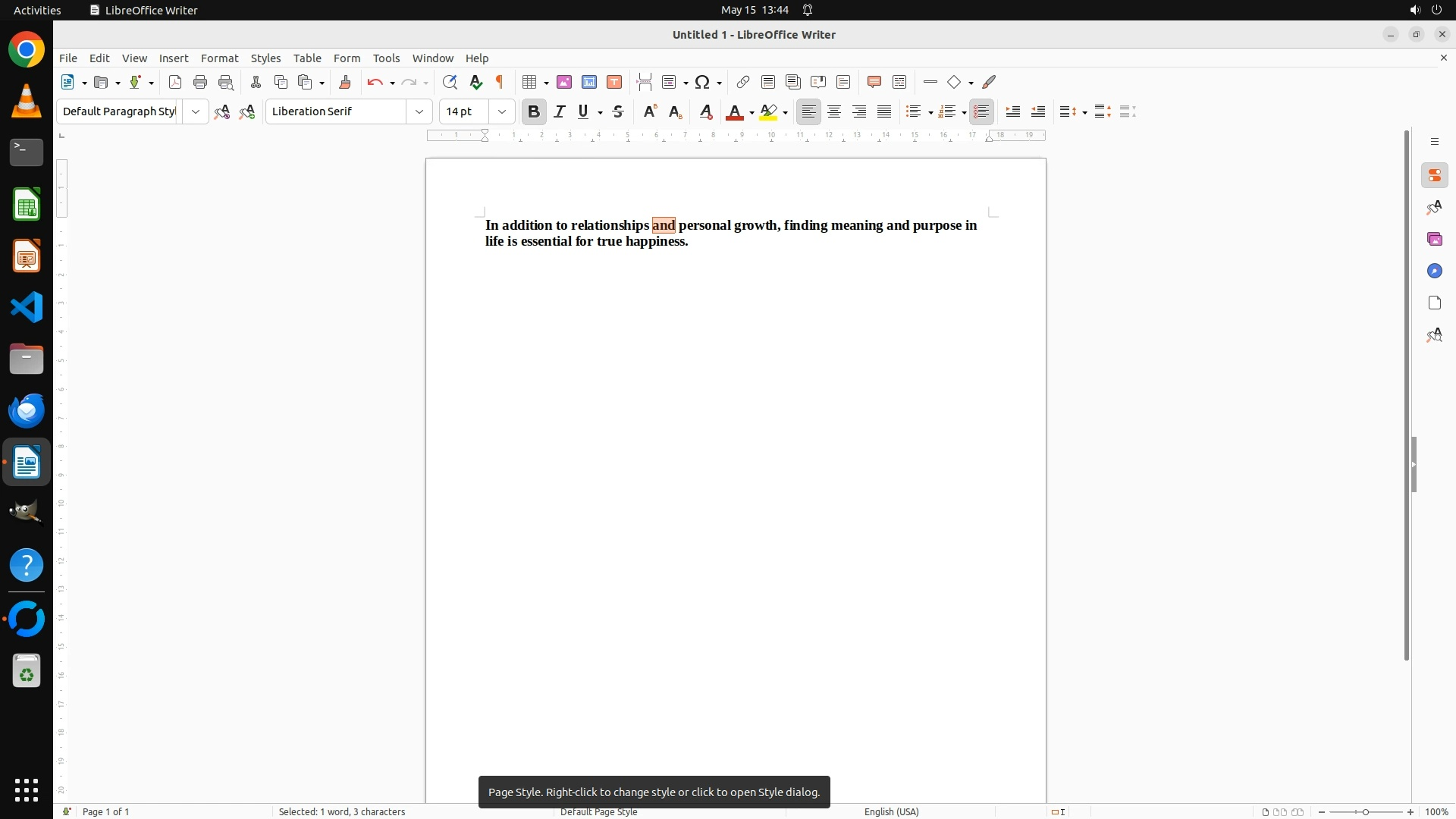Click the Insert Hyperlink icon
Viewport: 1456px width, 819px height.
pyautogui.click(x=743, y=82)
